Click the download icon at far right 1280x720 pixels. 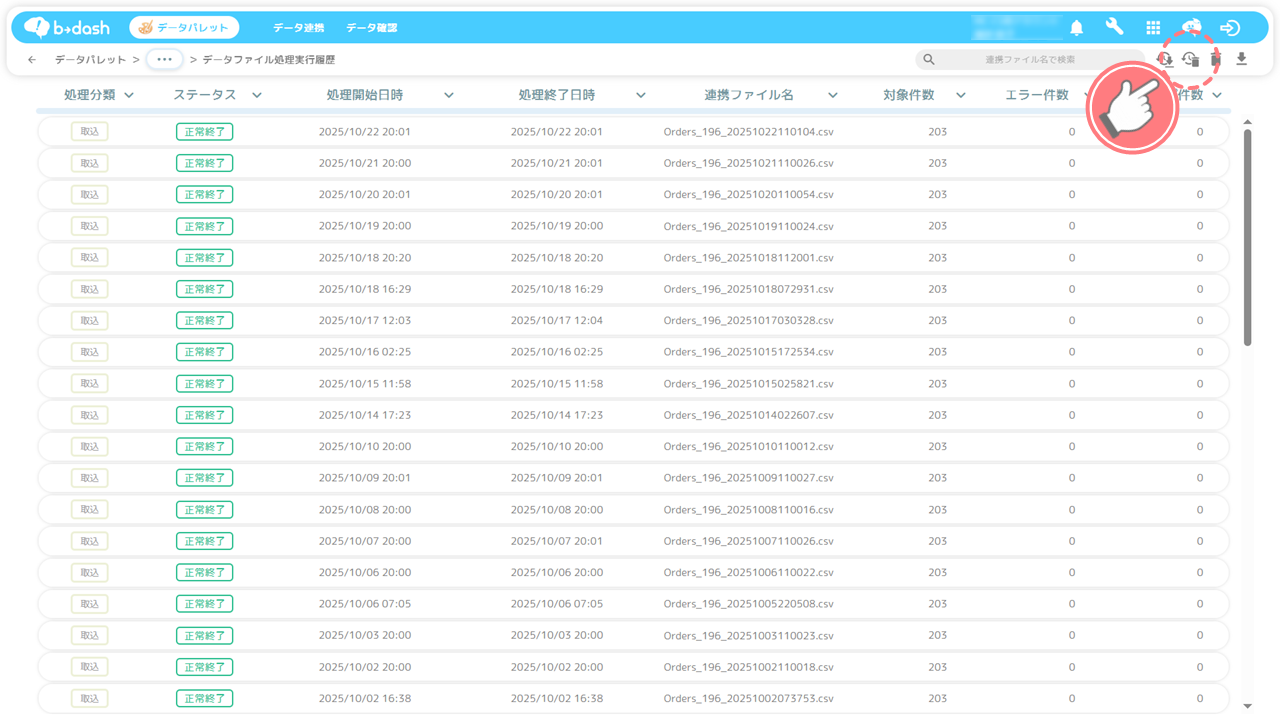pos(1241,60)
